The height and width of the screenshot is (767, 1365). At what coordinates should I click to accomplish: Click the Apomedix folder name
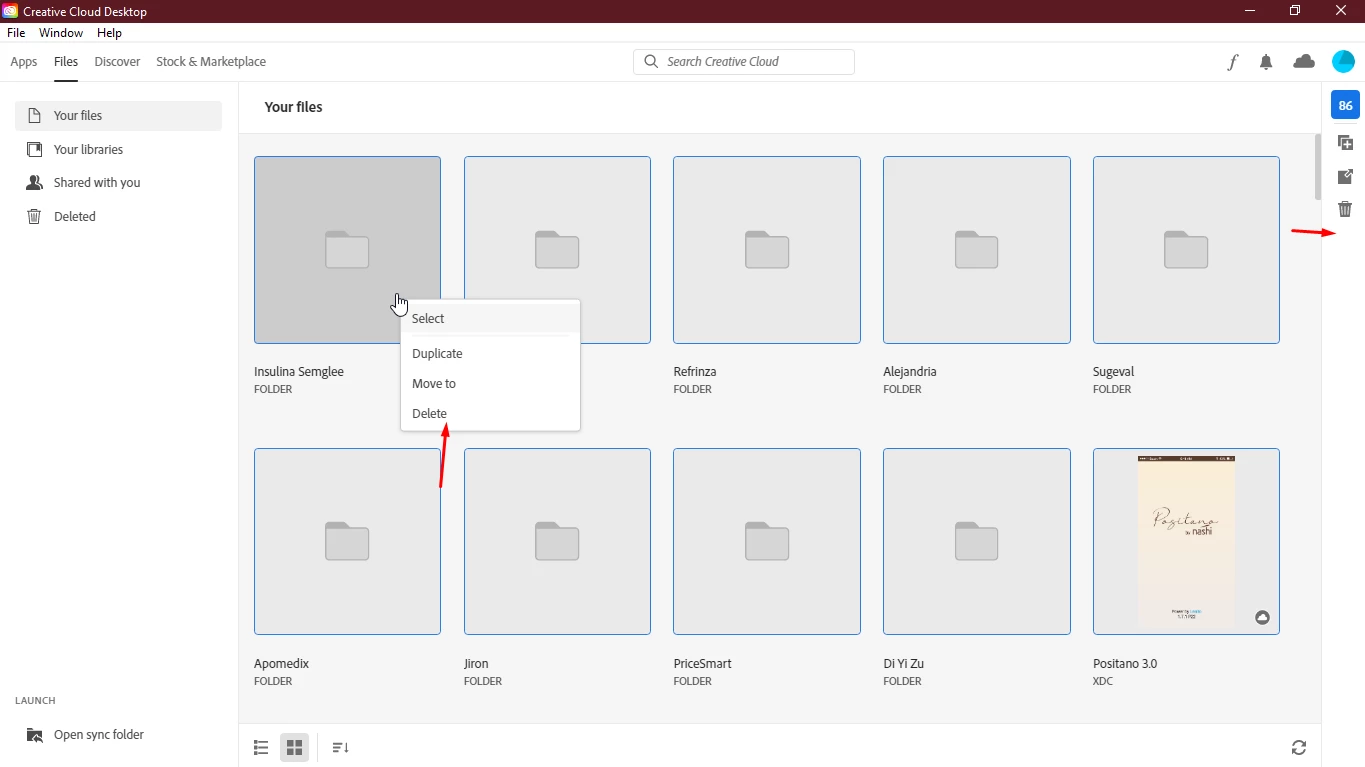click(x=282, y=664)
